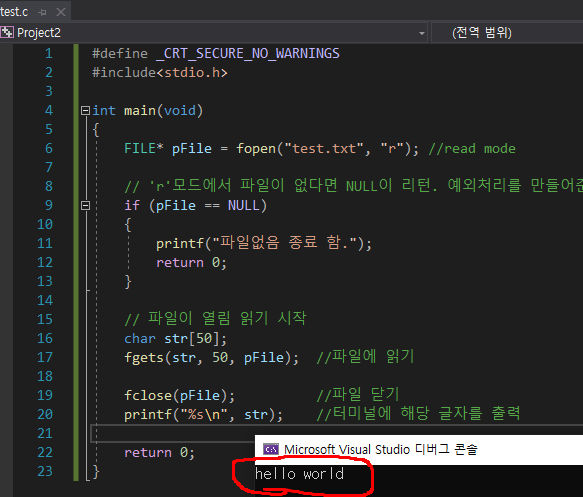Click the return 0; on line 12
583x497 pixels.
191,263
